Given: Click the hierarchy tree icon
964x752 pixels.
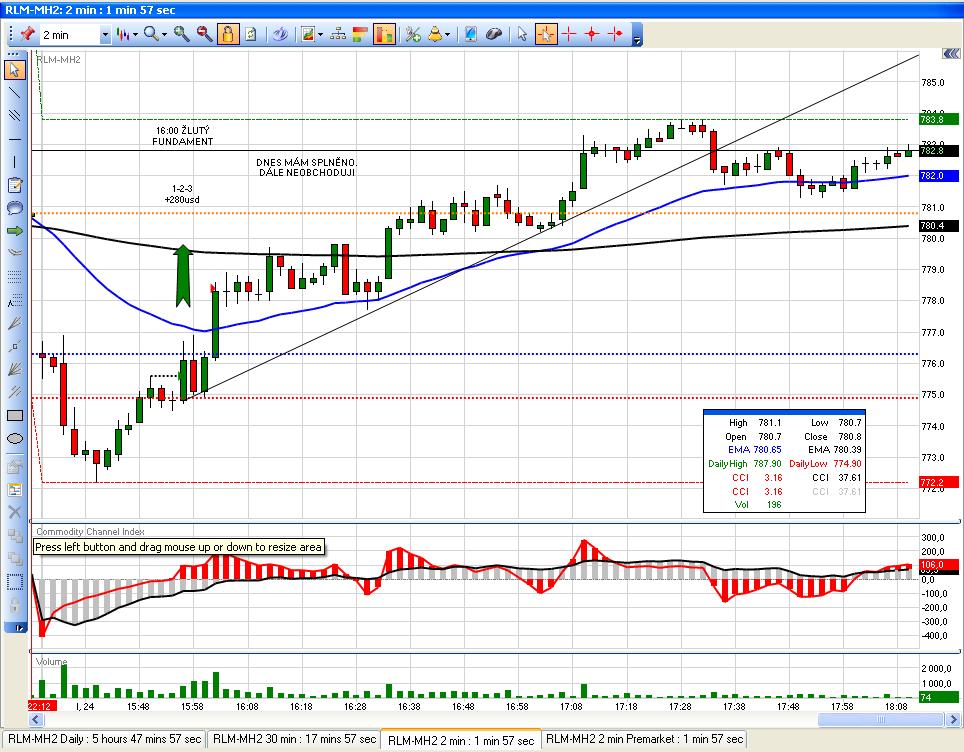Looking at the screenshot, I should click(338, 34).
